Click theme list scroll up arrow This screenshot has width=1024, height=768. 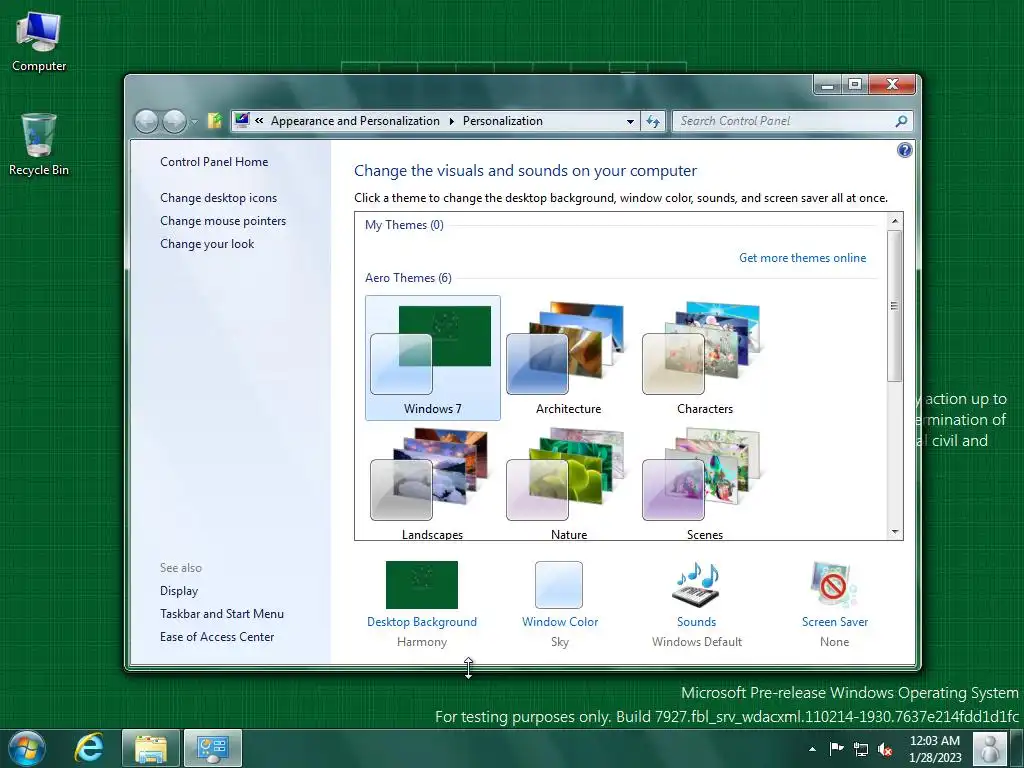[x=895, y=221]
